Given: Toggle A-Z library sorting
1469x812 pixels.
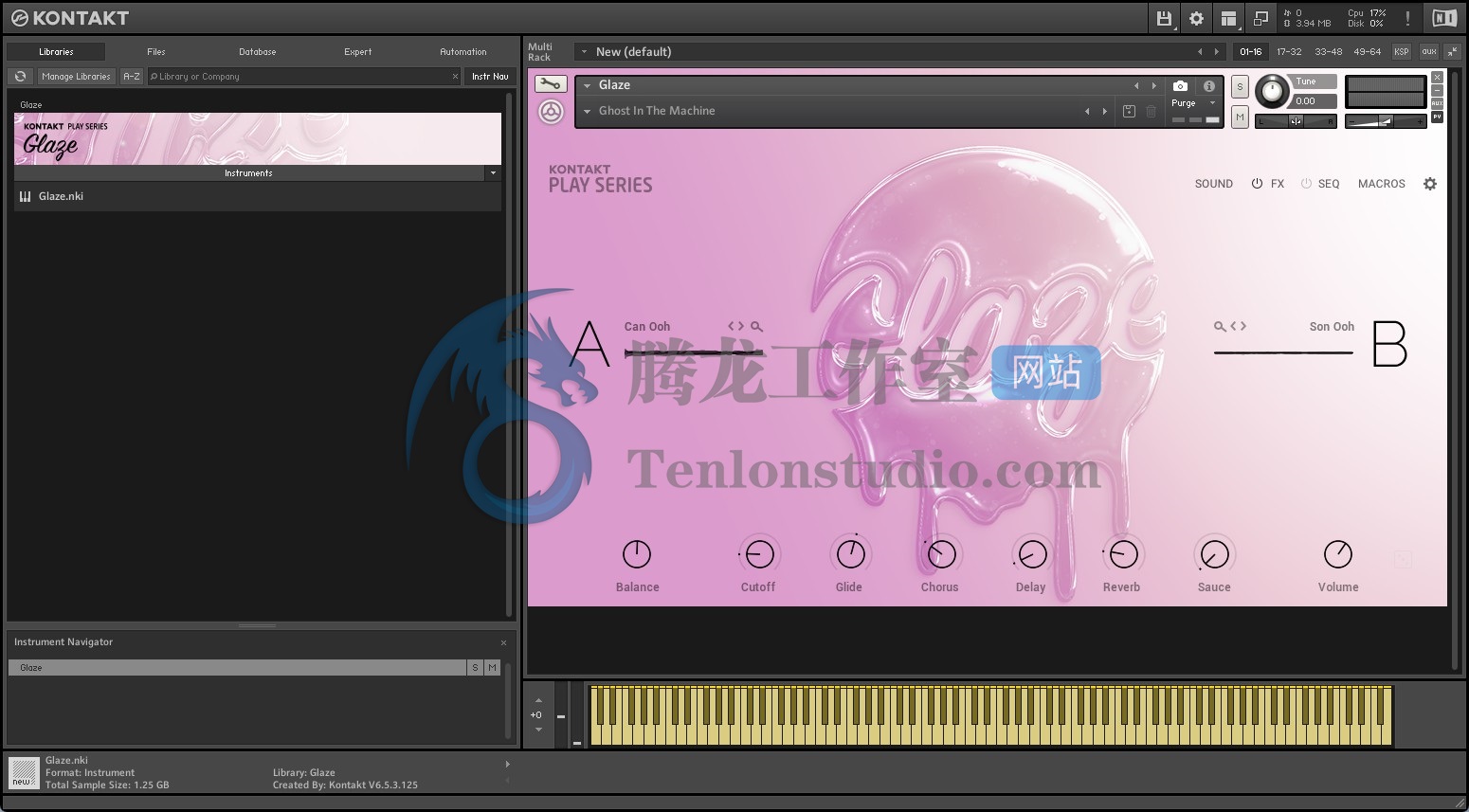Looking at the screenshot, I should point(132,77).
